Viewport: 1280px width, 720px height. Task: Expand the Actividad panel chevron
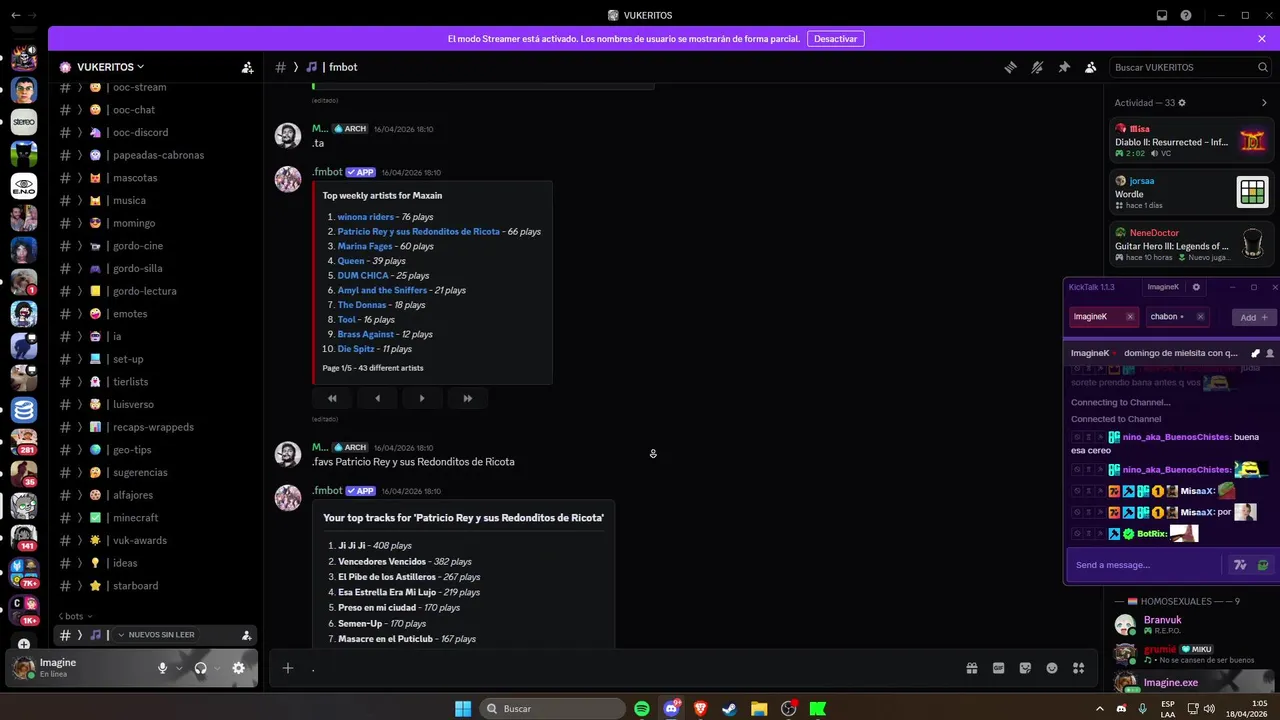click(x=1264, y=103)
